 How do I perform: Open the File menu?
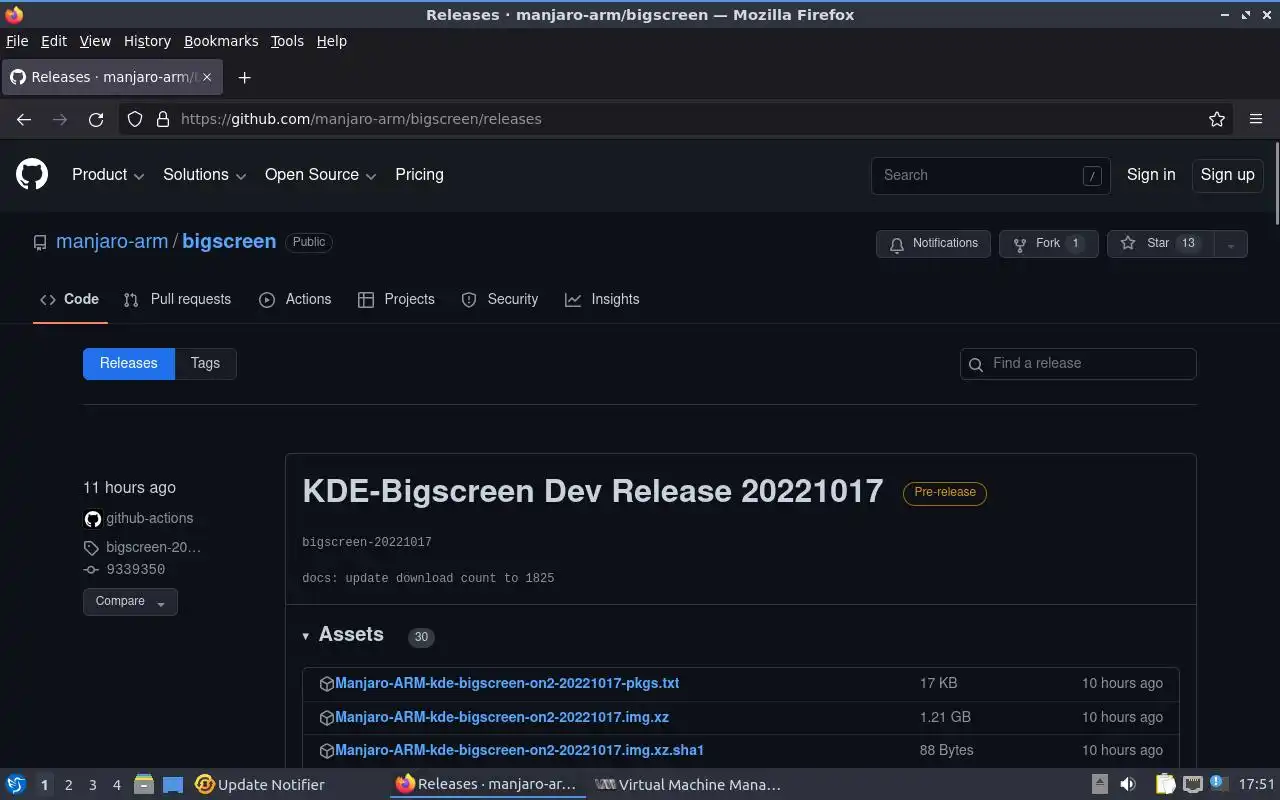tap(17, 41)
